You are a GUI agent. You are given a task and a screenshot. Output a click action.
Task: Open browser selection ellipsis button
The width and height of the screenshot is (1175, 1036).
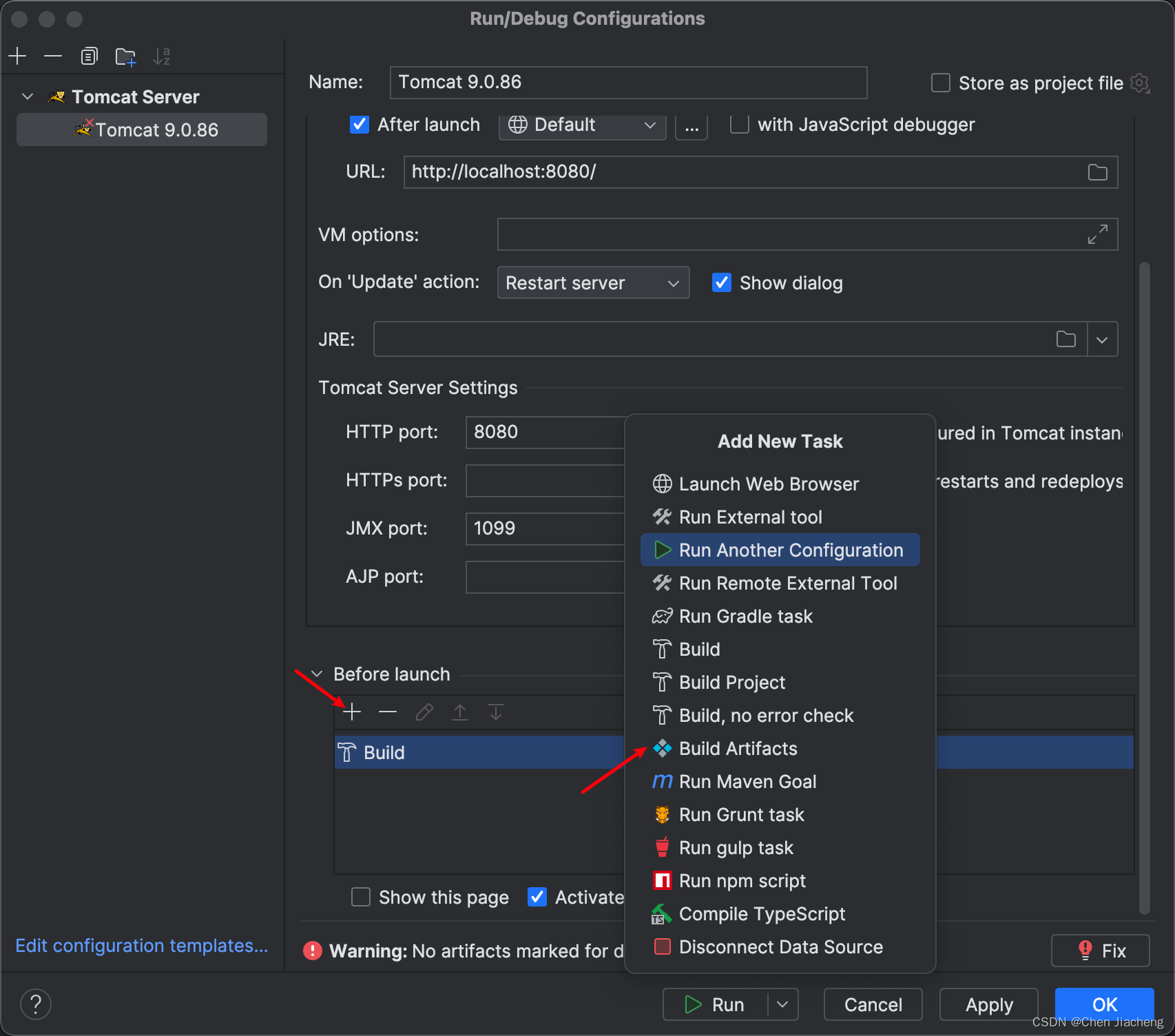tap(692, 125)
